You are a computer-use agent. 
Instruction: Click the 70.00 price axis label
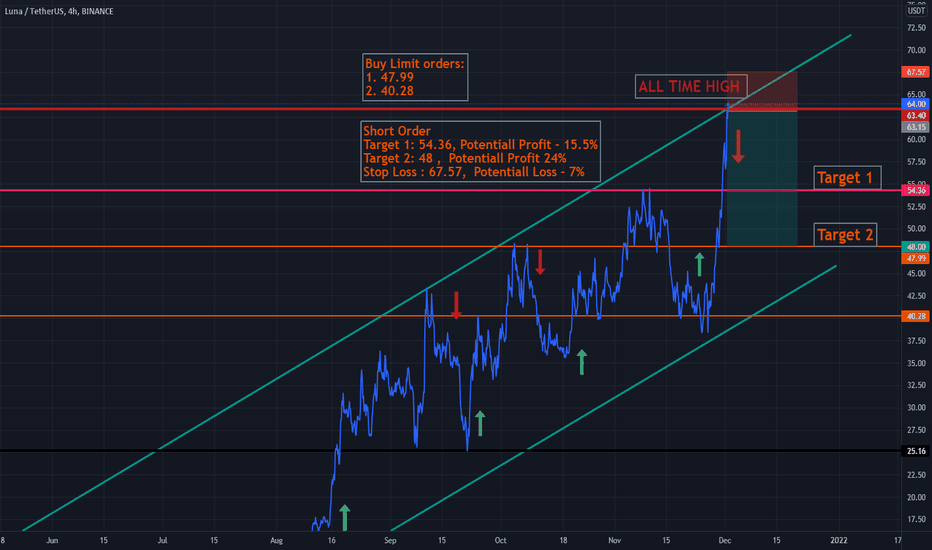916,51
